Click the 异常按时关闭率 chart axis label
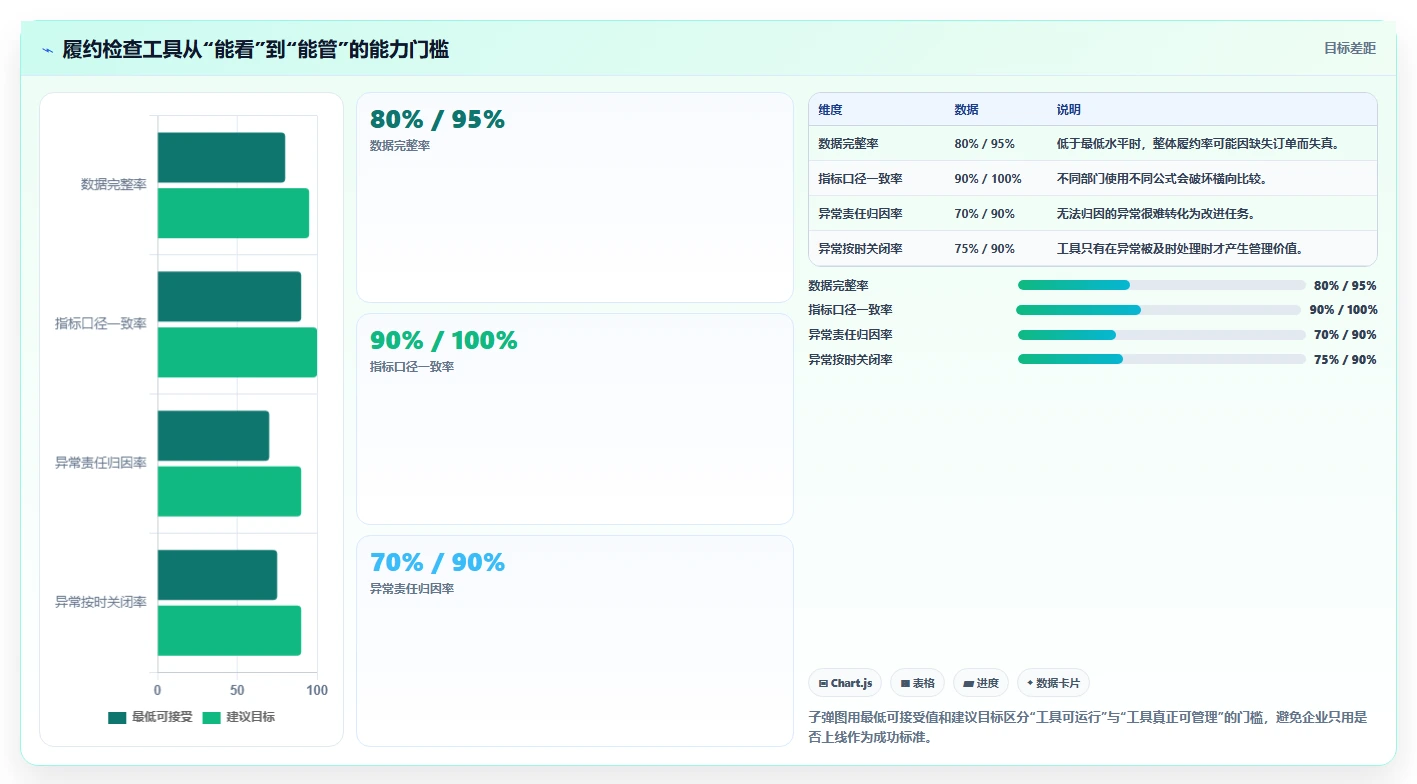This screenshot has width=1417, height=784. tap(101, 602)
